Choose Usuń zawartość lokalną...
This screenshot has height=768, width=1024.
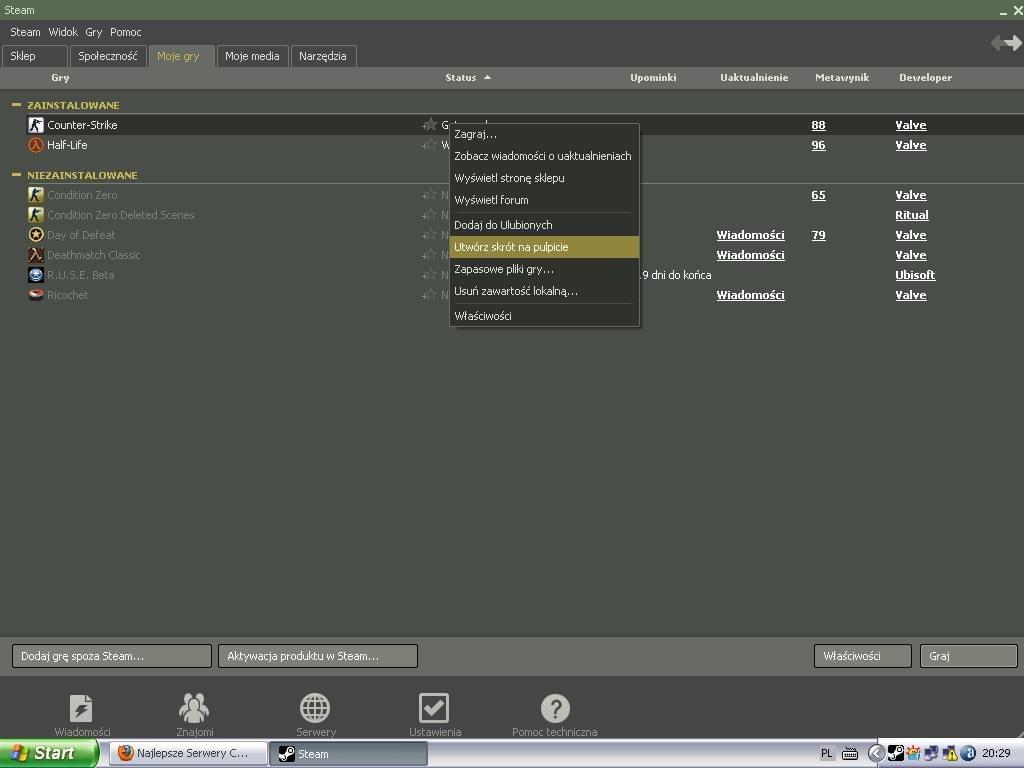click(545, 291)
